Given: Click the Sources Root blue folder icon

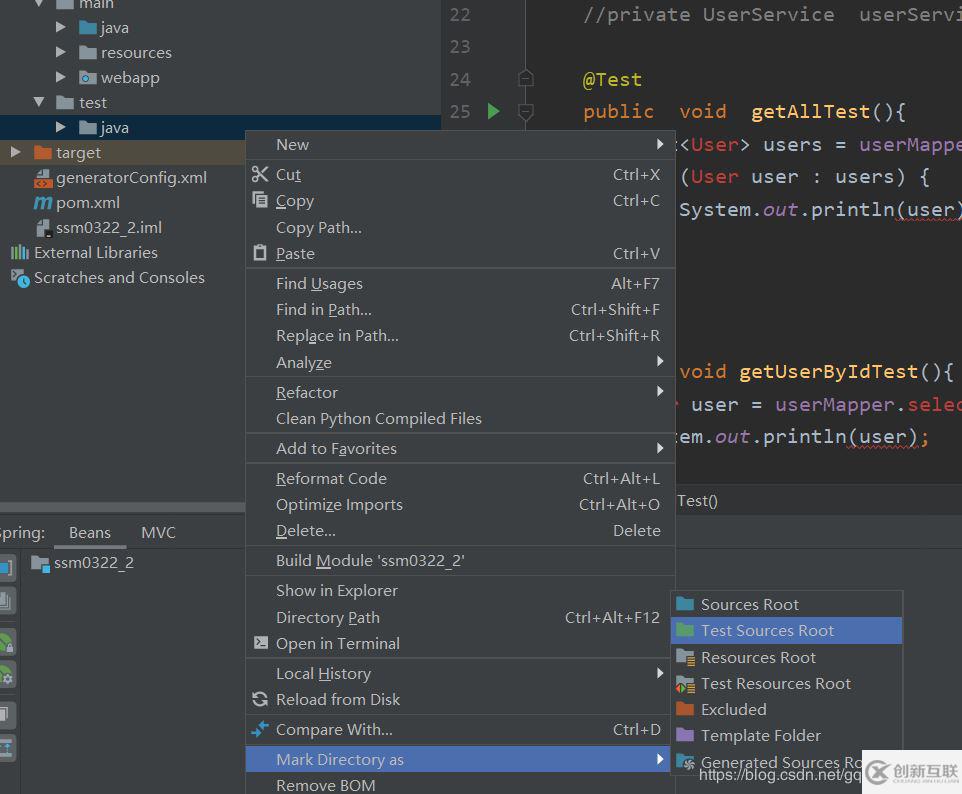Looking at the screenshot, I should tap(685, 604).
